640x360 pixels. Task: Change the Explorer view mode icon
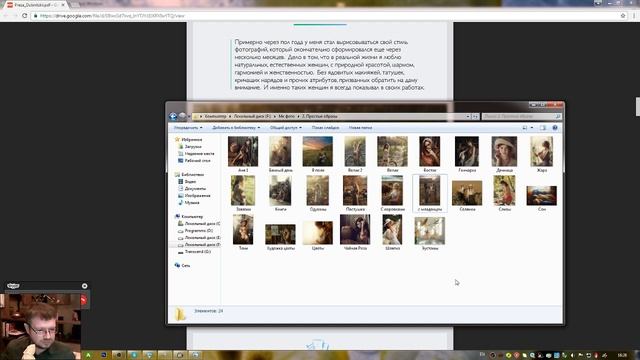coord(525,128)
